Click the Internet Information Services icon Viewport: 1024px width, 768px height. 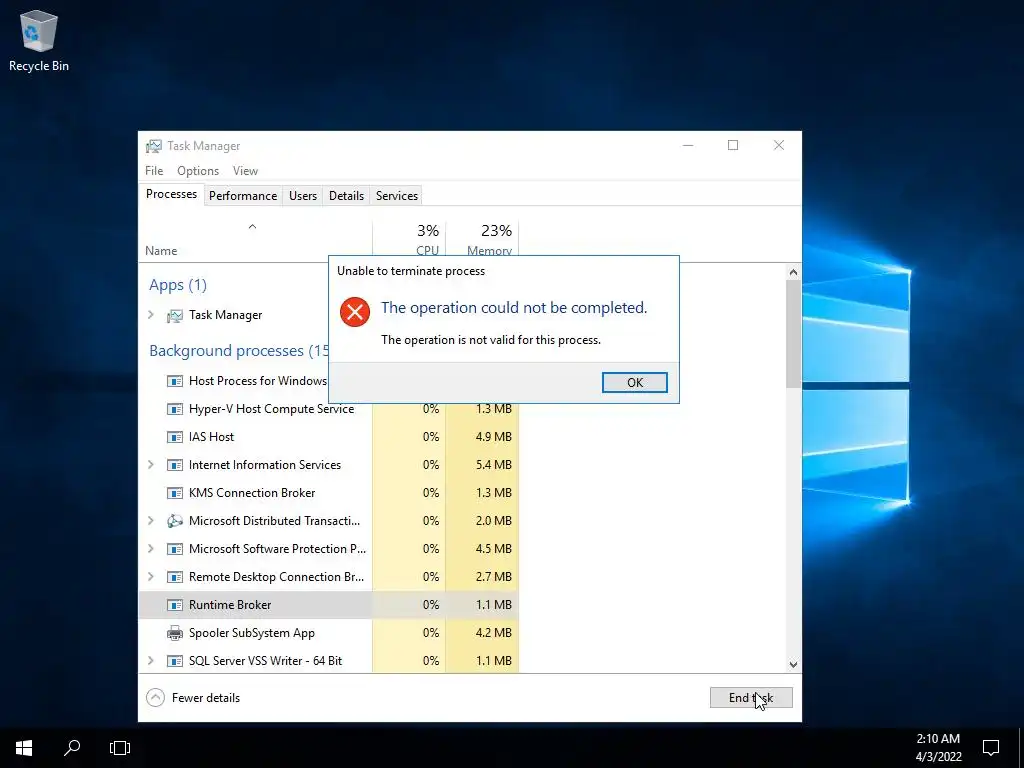click(x=174, y=465)
